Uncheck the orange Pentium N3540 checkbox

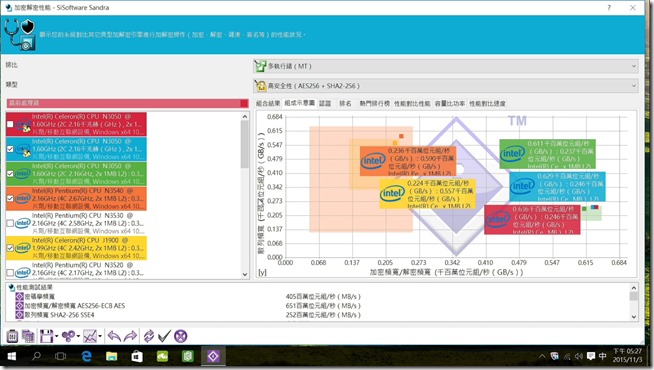[x=10, y=199]
